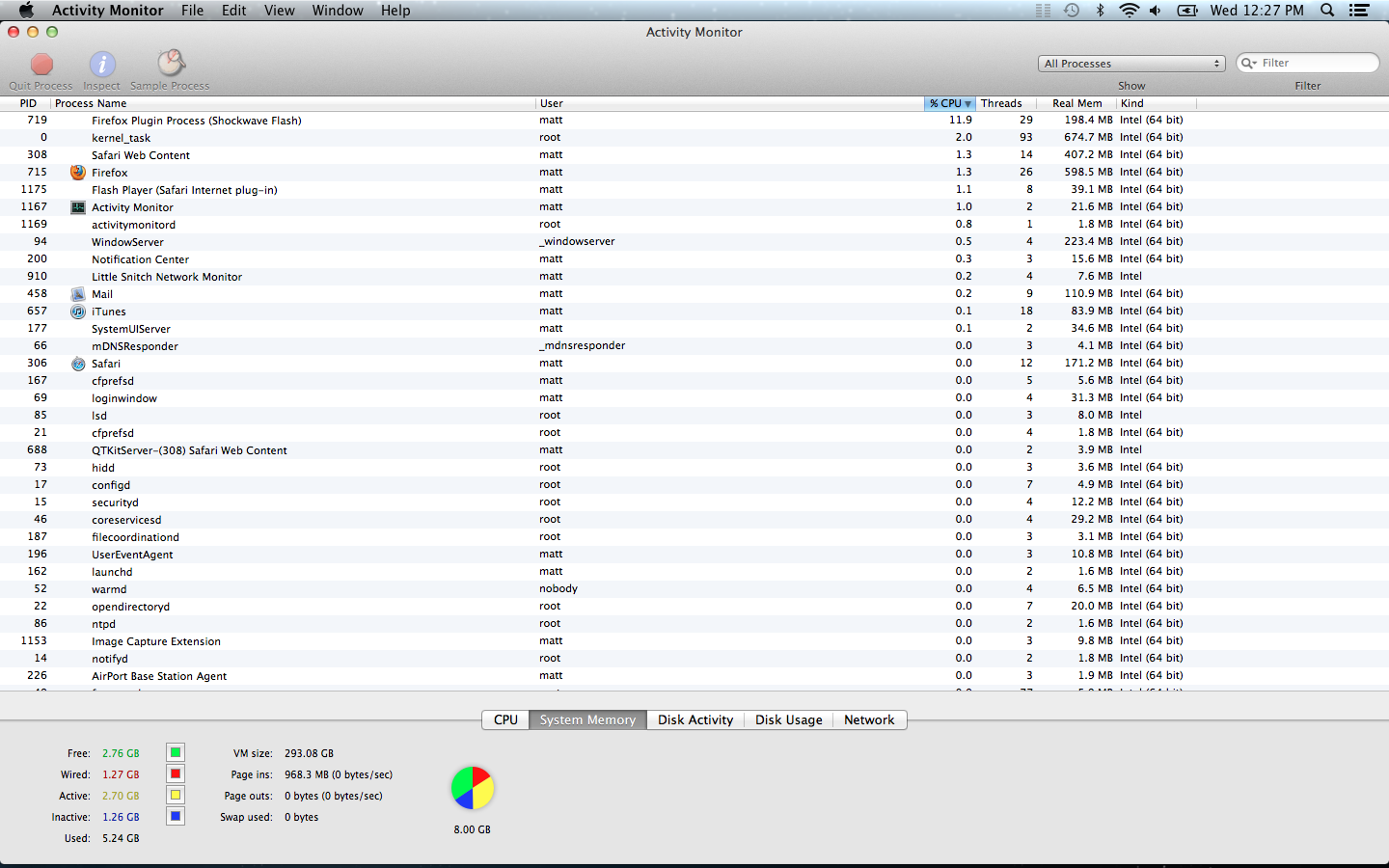Viewport: 1389px width, 868px height.
Task: Select Firefox Plugin Process (Shockwave Flash) row
Action: (694, 121)
